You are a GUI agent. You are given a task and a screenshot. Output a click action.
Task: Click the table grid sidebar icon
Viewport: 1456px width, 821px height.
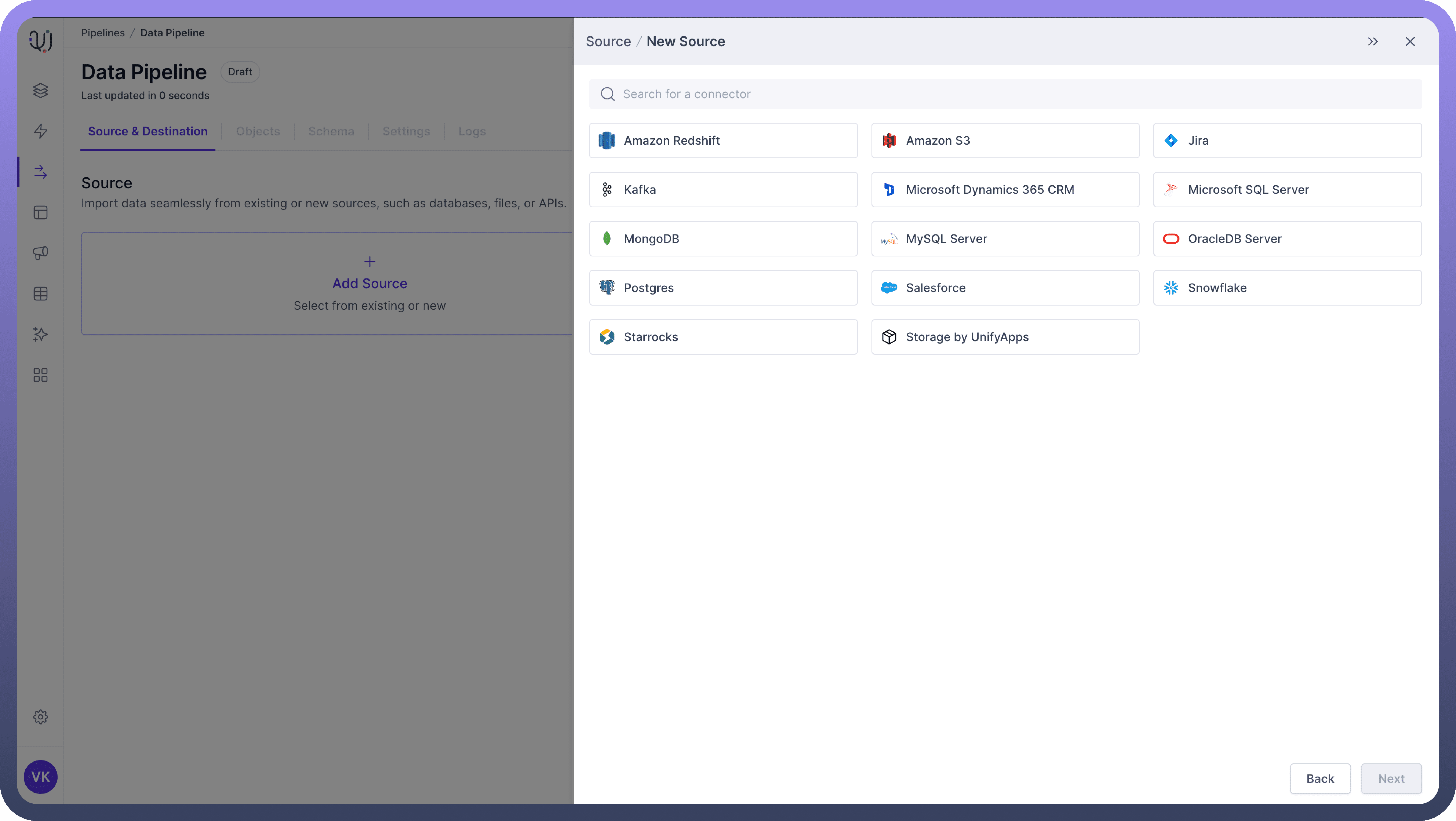pos(40,294)
